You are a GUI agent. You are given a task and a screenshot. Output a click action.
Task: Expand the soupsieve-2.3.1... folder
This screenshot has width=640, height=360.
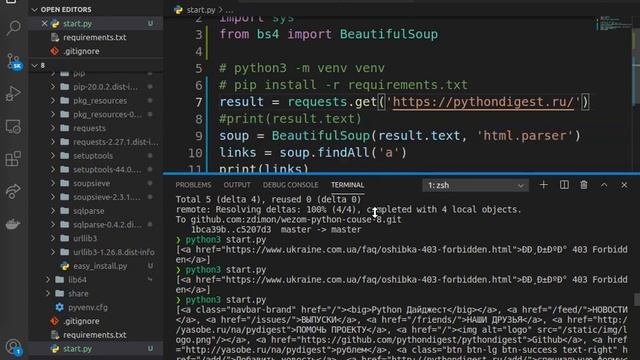point(53,197)
